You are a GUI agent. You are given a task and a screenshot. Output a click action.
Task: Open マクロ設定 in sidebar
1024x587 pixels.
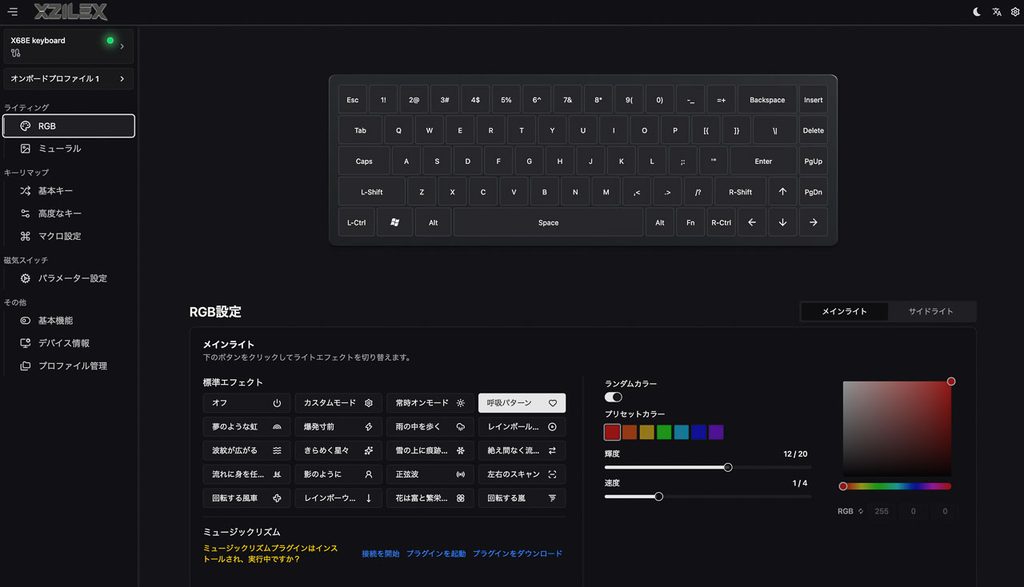[69, 236]
